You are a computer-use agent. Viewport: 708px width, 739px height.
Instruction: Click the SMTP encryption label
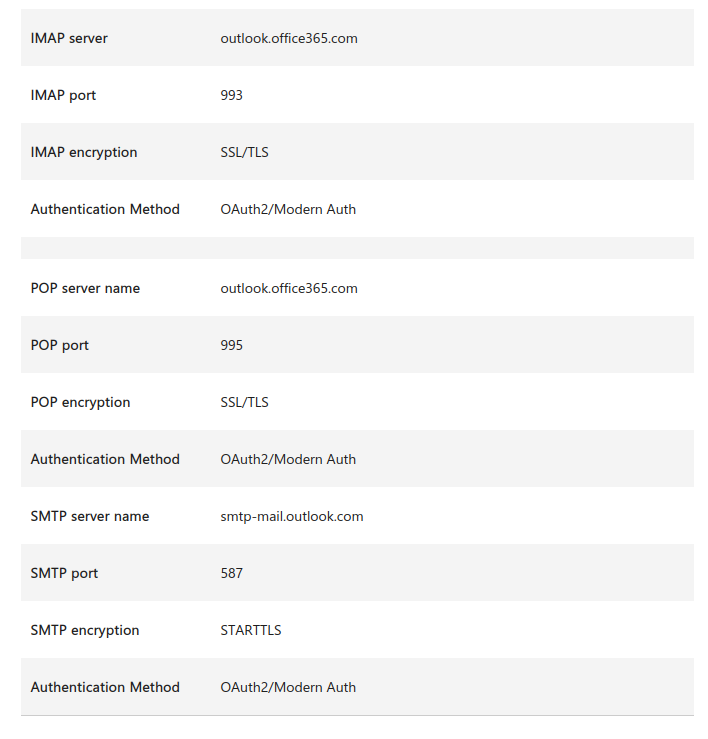pos(85,630)
